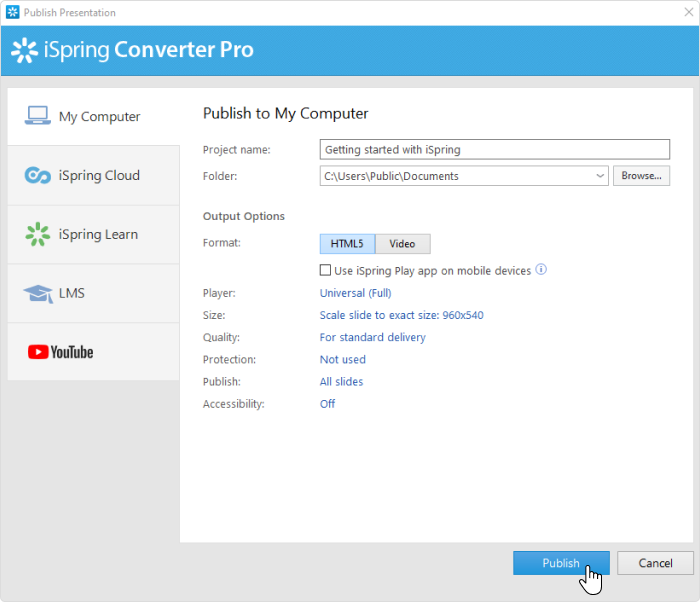Select the HTML5 format option
The width and height of the screenshot is (700, 602).
tap(347, 244)
